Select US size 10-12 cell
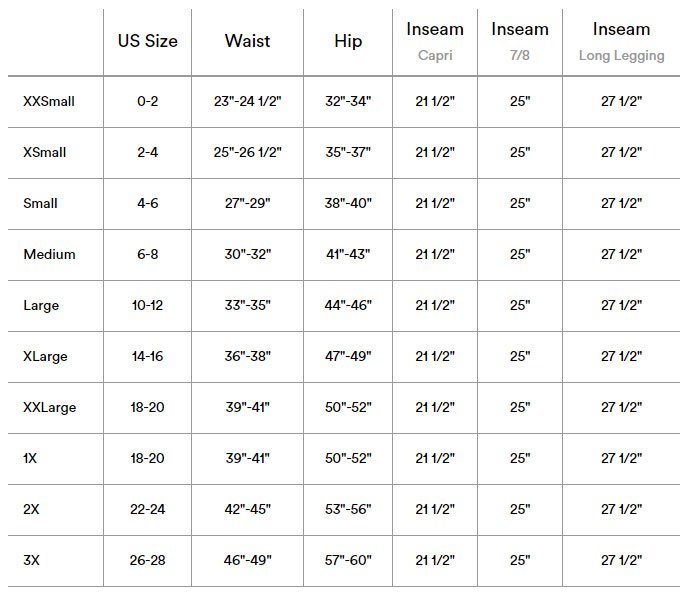Image resolution: width=689 pixels, height=595 pixels. 147,305
